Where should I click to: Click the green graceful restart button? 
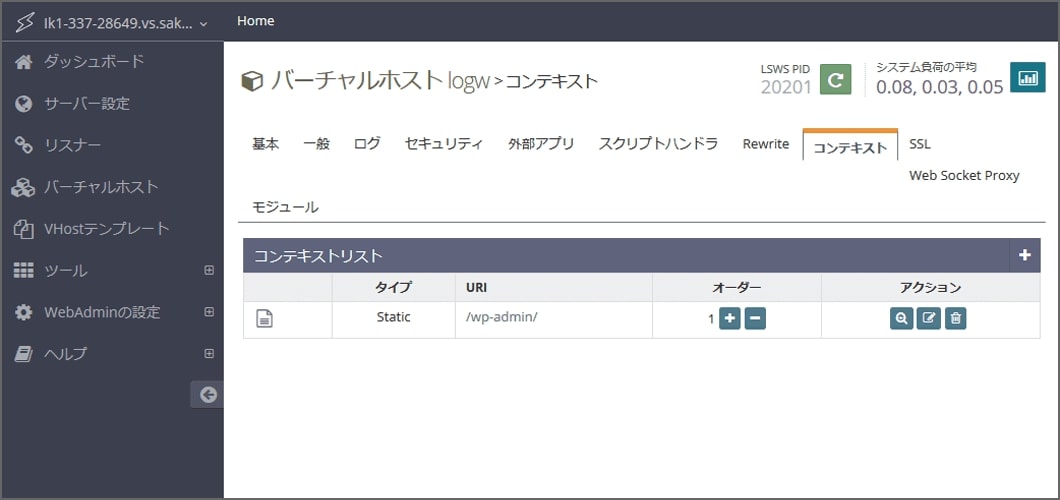[836, 80]
